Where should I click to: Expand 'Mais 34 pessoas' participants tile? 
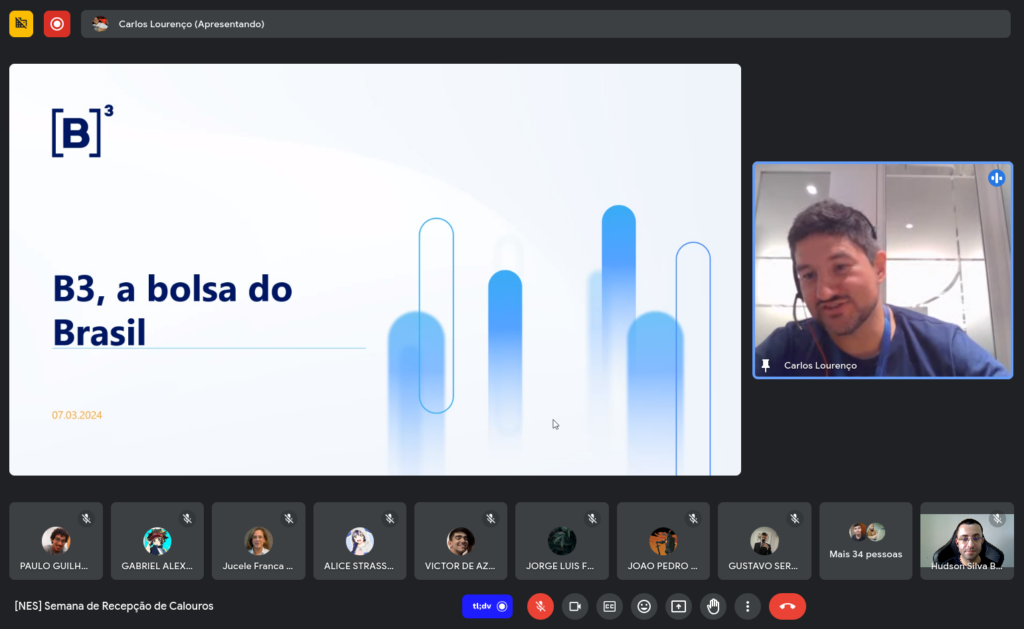pos(865,541)
